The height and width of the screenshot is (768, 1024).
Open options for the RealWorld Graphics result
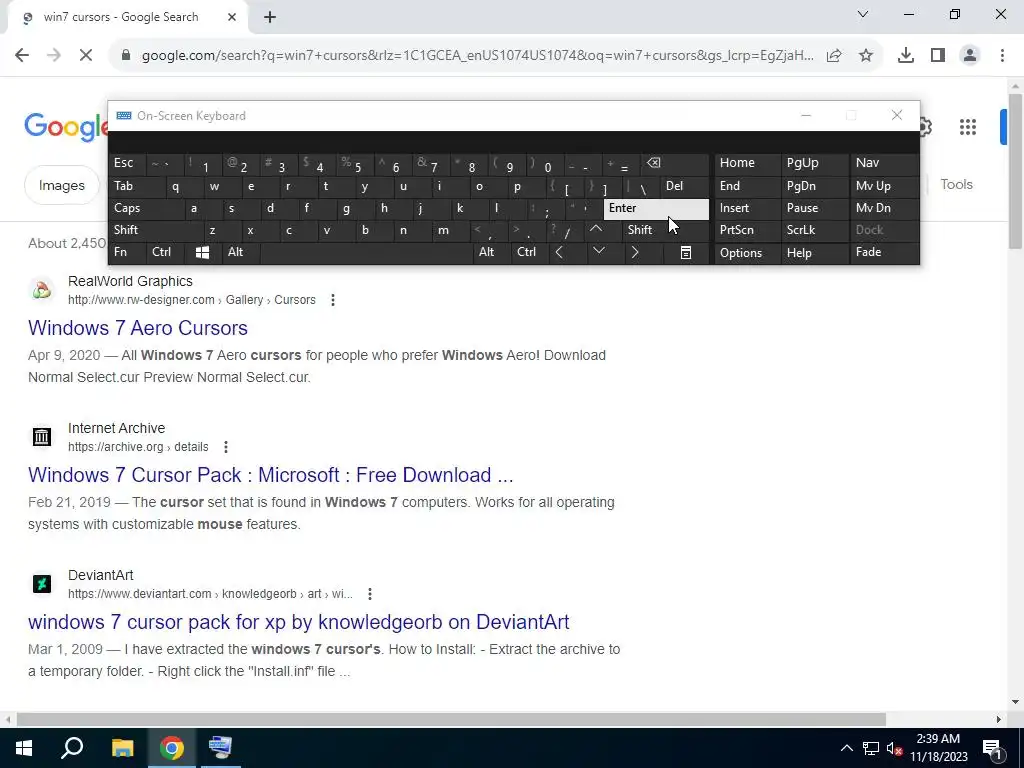point(333,300)
